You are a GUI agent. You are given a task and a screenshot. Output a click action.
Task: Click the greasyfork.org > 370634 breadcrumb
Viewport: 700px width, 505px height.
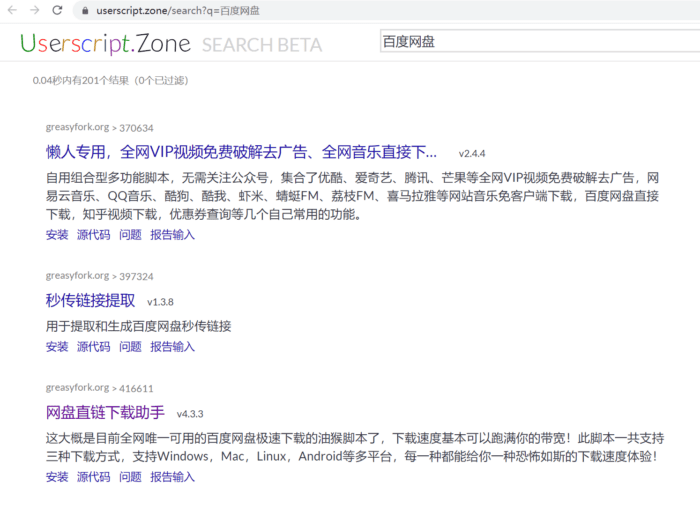click(99, 128)
